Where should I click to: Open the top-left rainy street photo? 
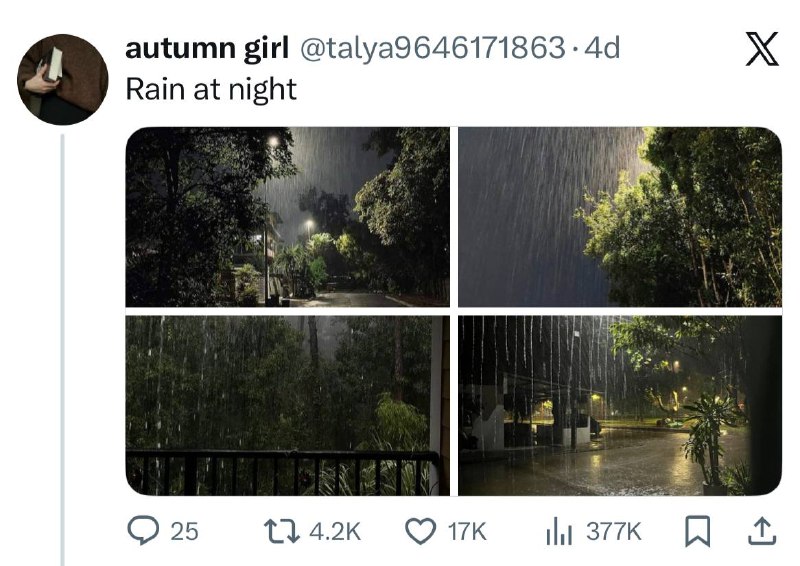pos(287,216)
